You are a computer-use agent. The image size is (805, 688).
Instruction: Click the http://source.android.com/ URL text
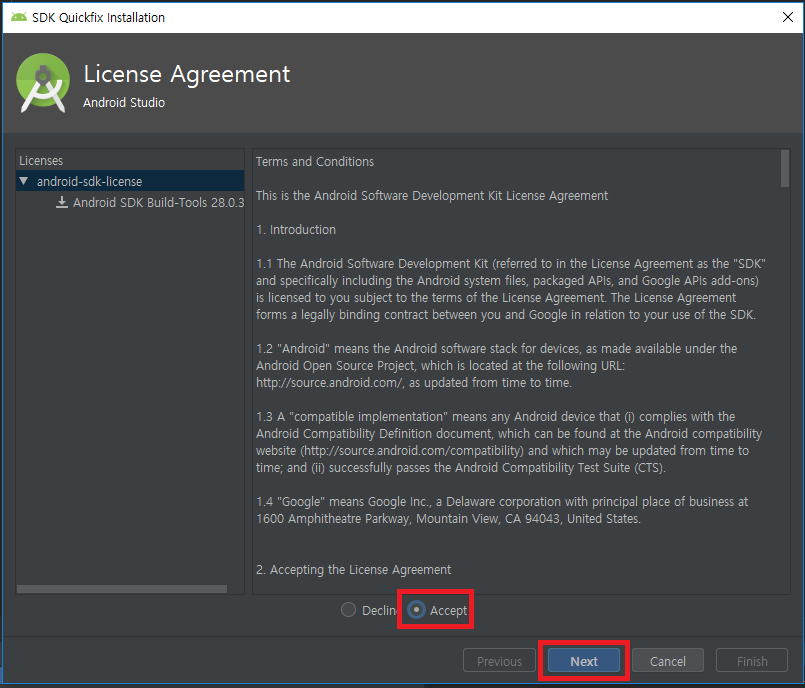pyautogui.click(x=330, y=383)
